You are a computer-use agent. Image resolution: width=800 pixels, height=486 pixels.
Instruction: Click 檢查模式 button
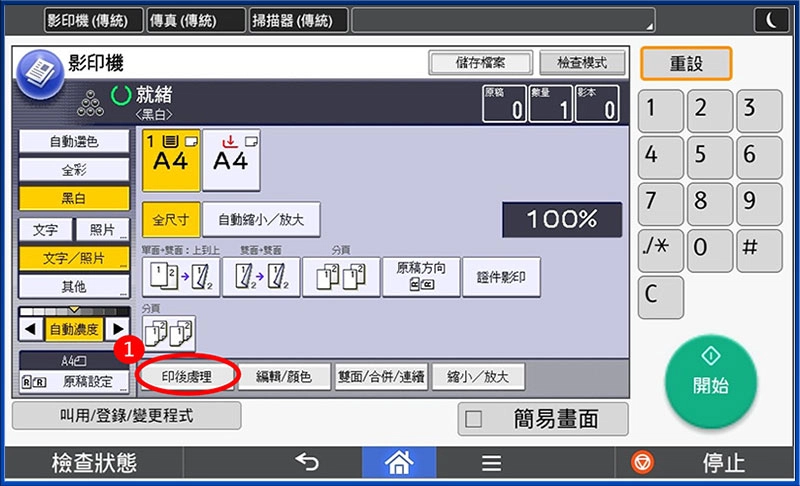tap(582, 63)
